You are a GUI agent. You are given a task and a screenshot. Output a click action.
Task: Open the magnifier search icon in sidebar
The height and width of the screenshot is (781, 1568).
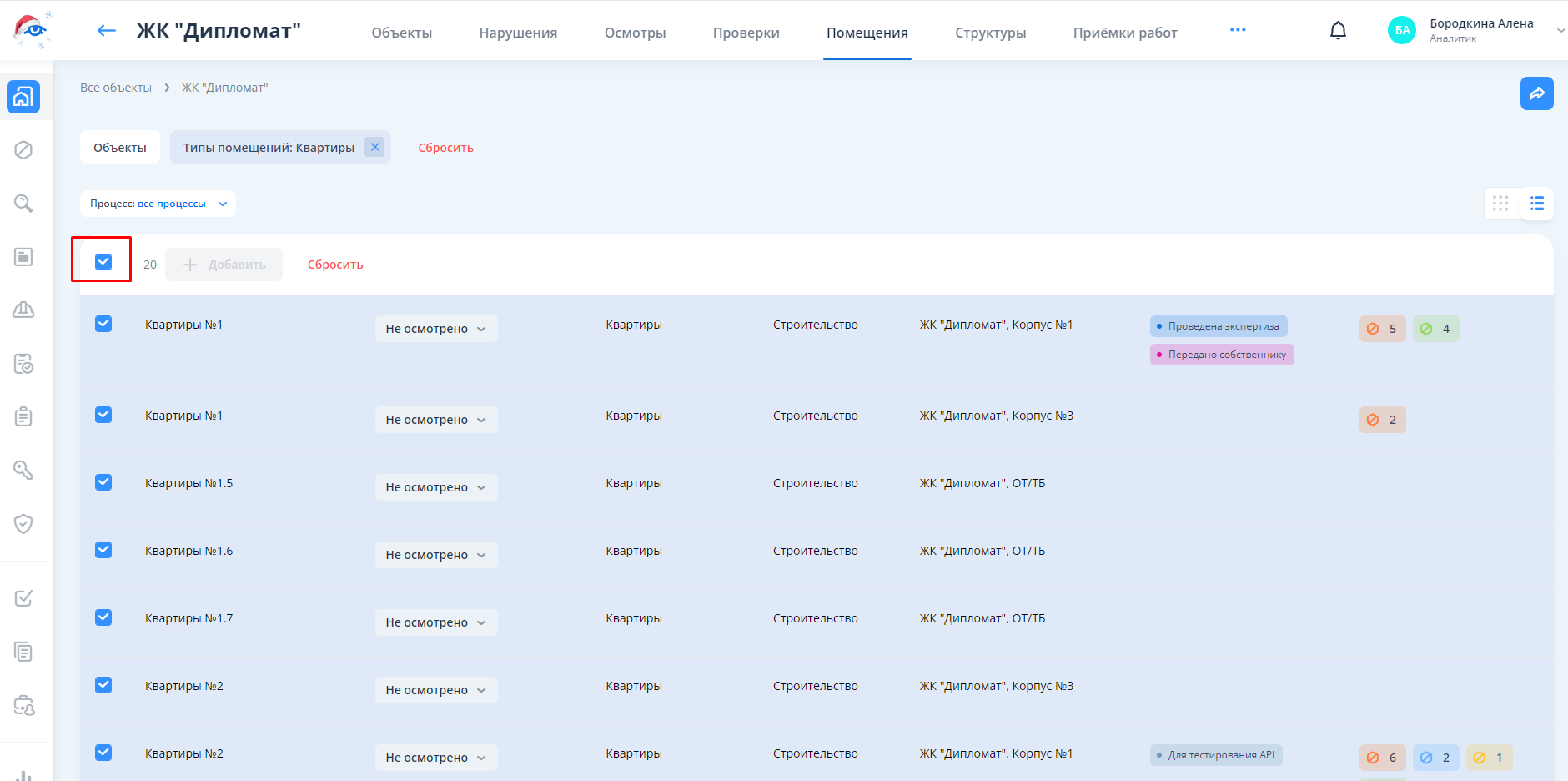pyautogui.click(x=23, y=204)
